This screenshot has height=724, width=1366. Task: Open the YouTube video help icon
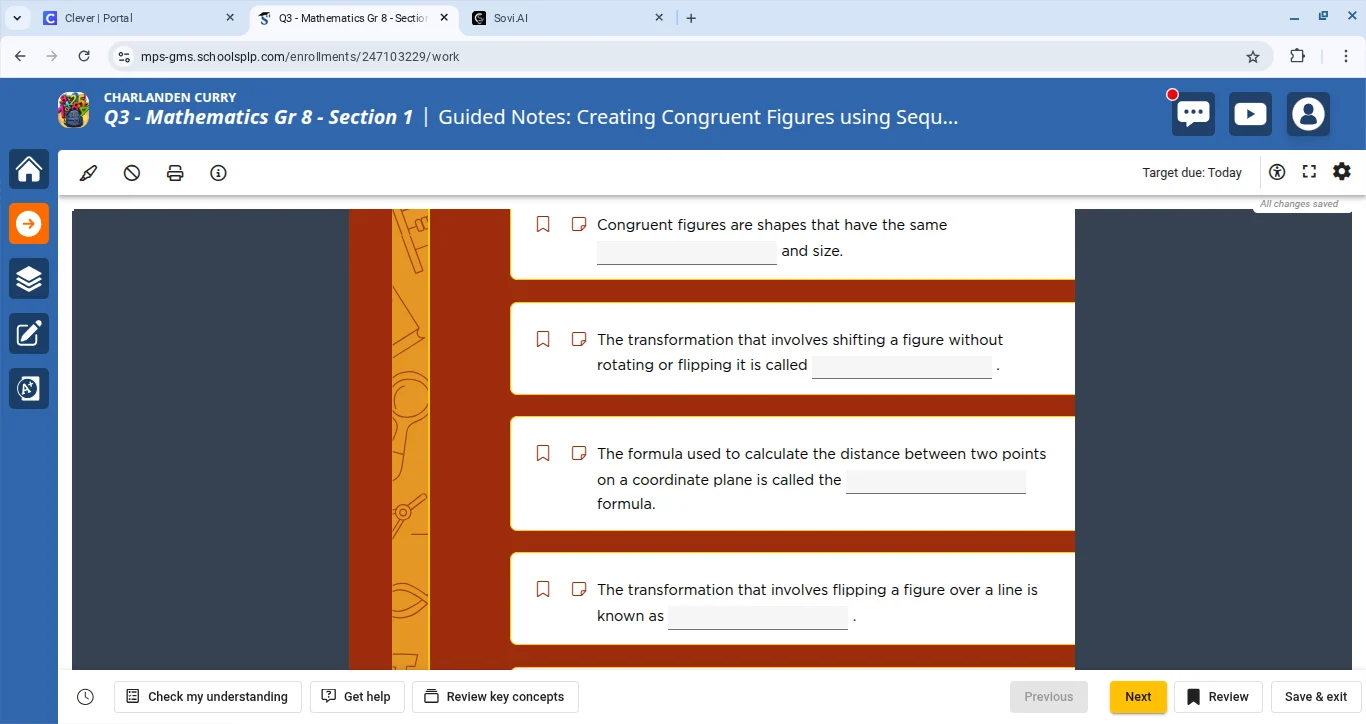click(1250, 113)
